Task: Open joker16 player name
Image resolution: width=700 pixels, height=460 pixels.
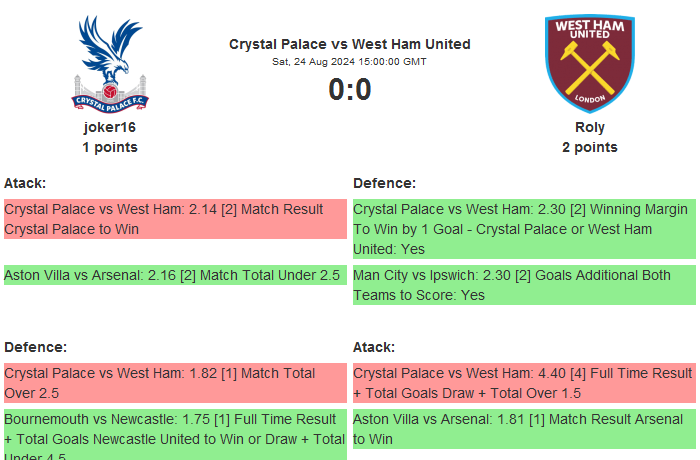Action: [x=110, y=127]
